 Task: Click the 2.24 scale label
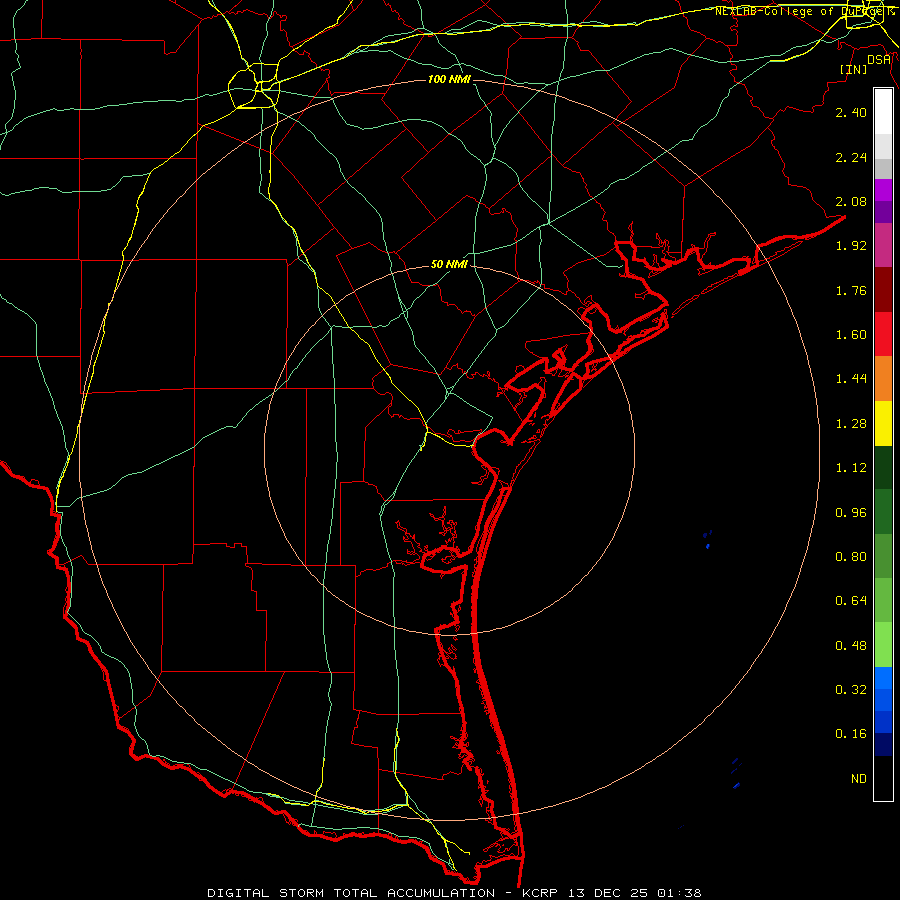click(851, 157)
